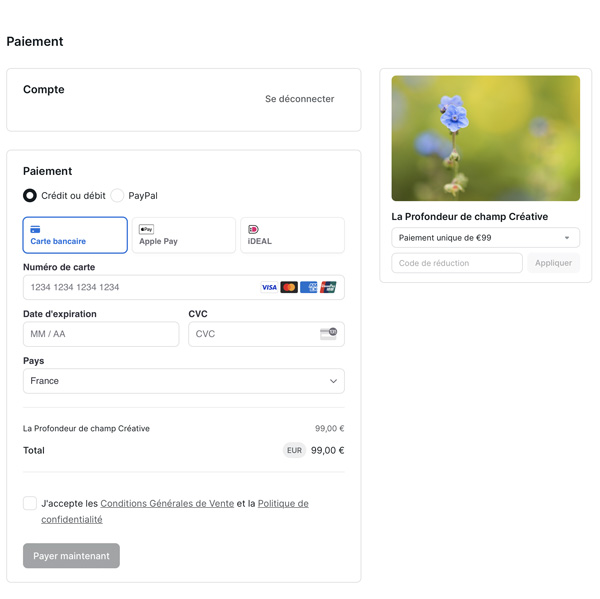Choose the PayPal radio button
Image resolution: width=600 pixels, height=599 pixels.
click(x=118, y=196)
